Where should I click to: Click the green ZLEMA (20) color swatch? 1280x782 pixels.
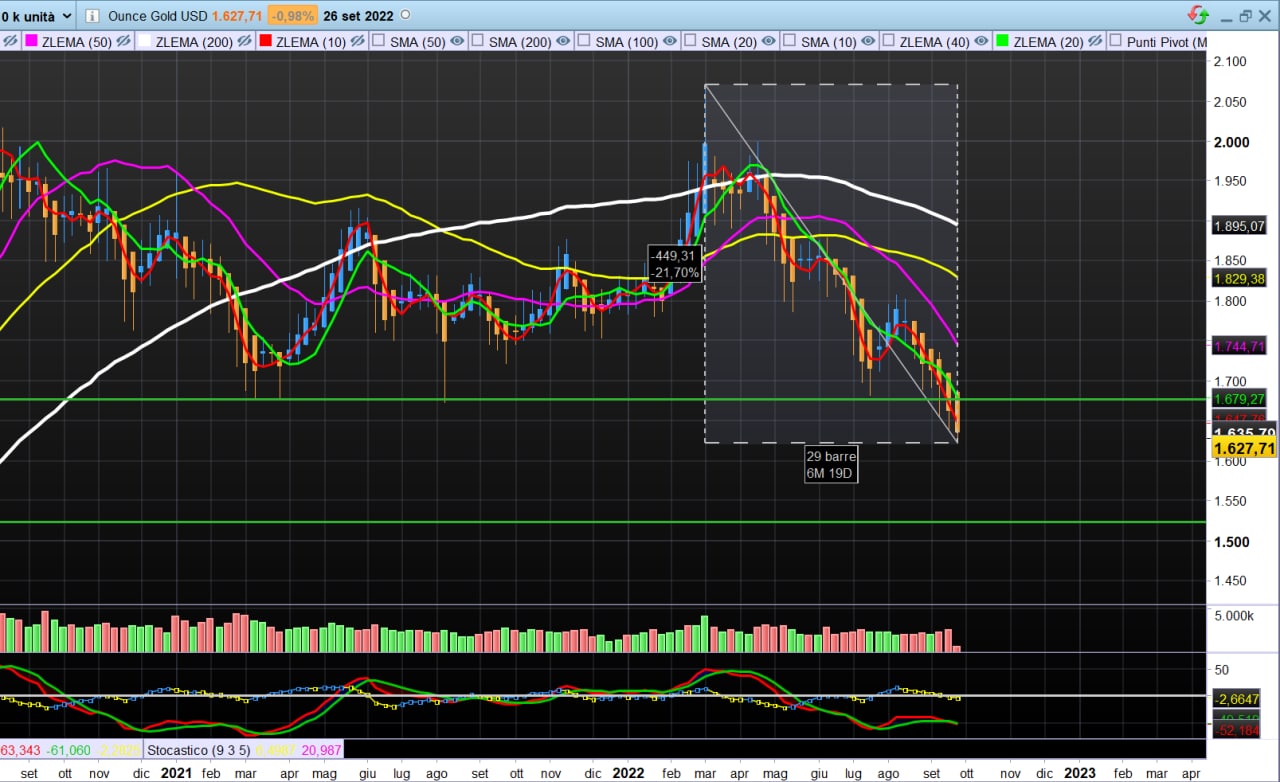coord(1002,42)
